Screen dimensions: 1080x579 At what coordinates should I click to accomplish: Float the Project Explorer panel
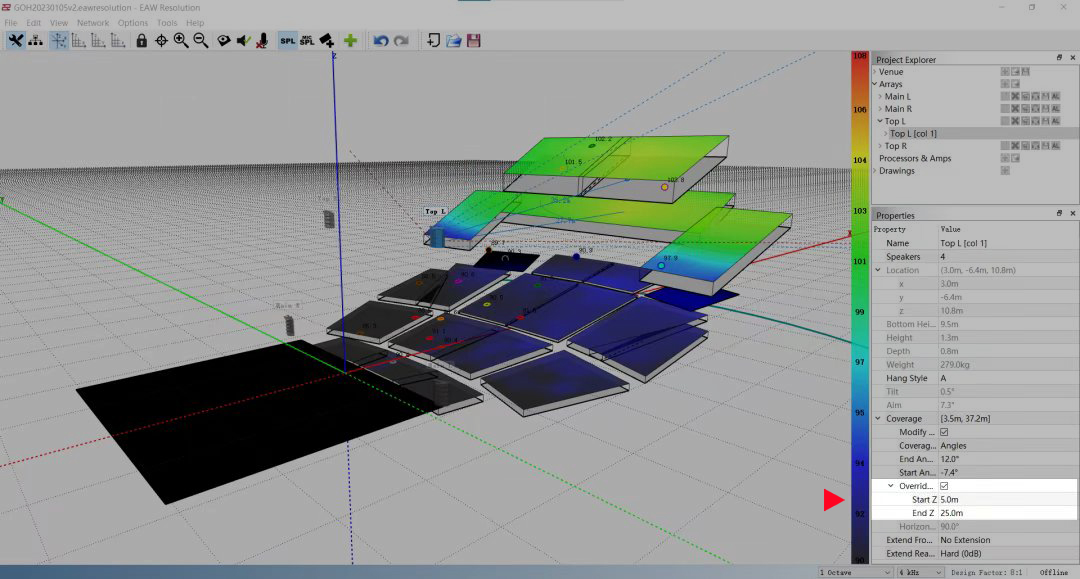coord(1059,58)
